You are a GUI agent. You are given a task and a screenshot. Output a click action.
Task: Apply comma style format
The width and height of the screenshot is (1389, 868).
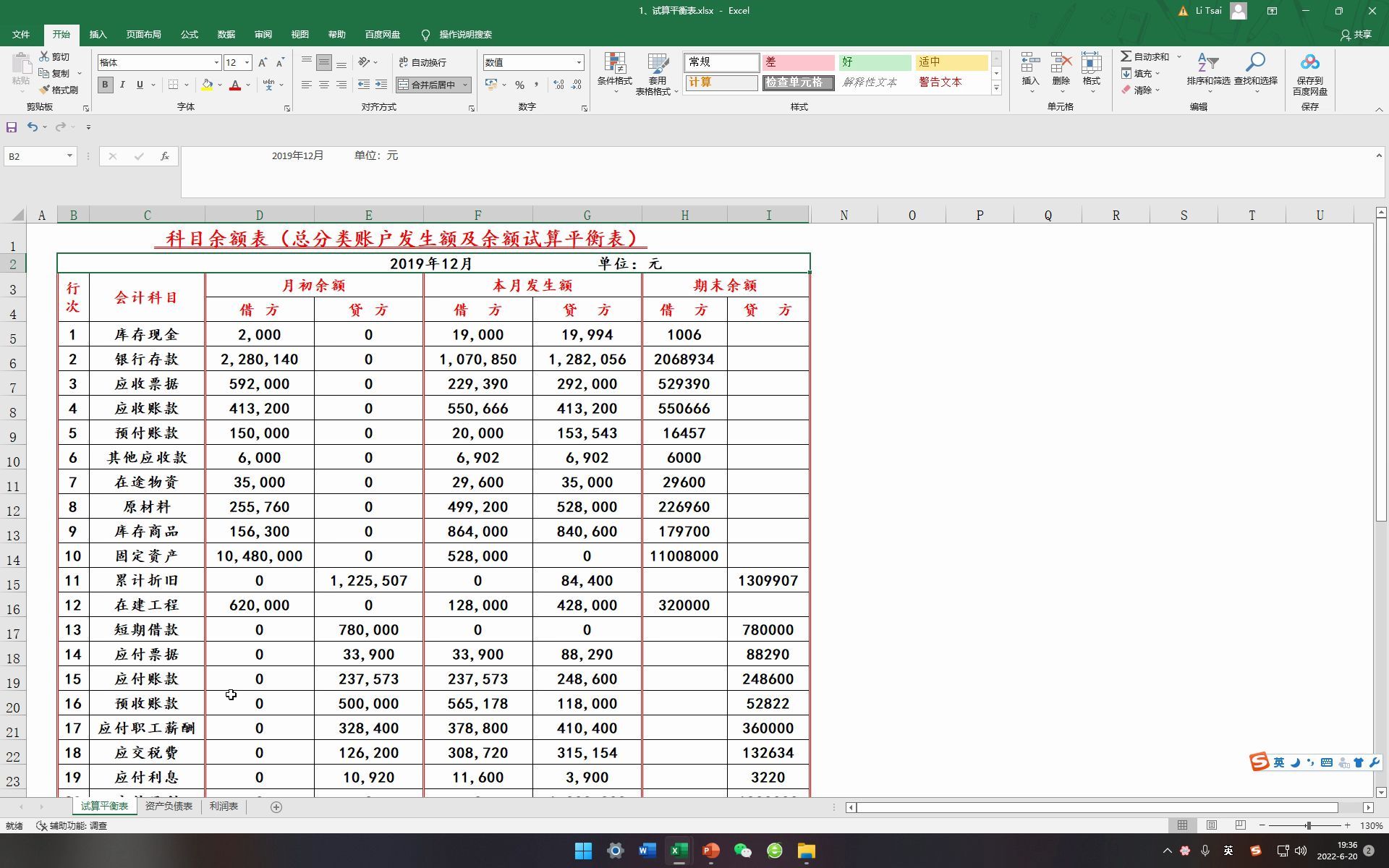537,85
